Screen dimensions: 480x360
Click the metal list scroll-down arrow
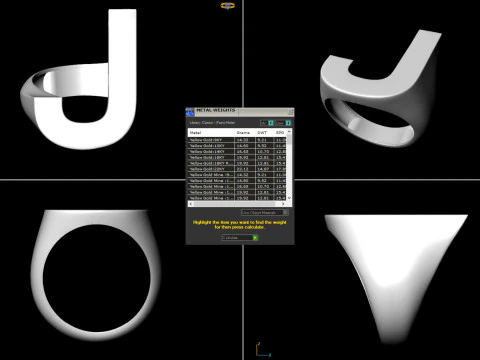pyautogui.click(x=289, y=198)
